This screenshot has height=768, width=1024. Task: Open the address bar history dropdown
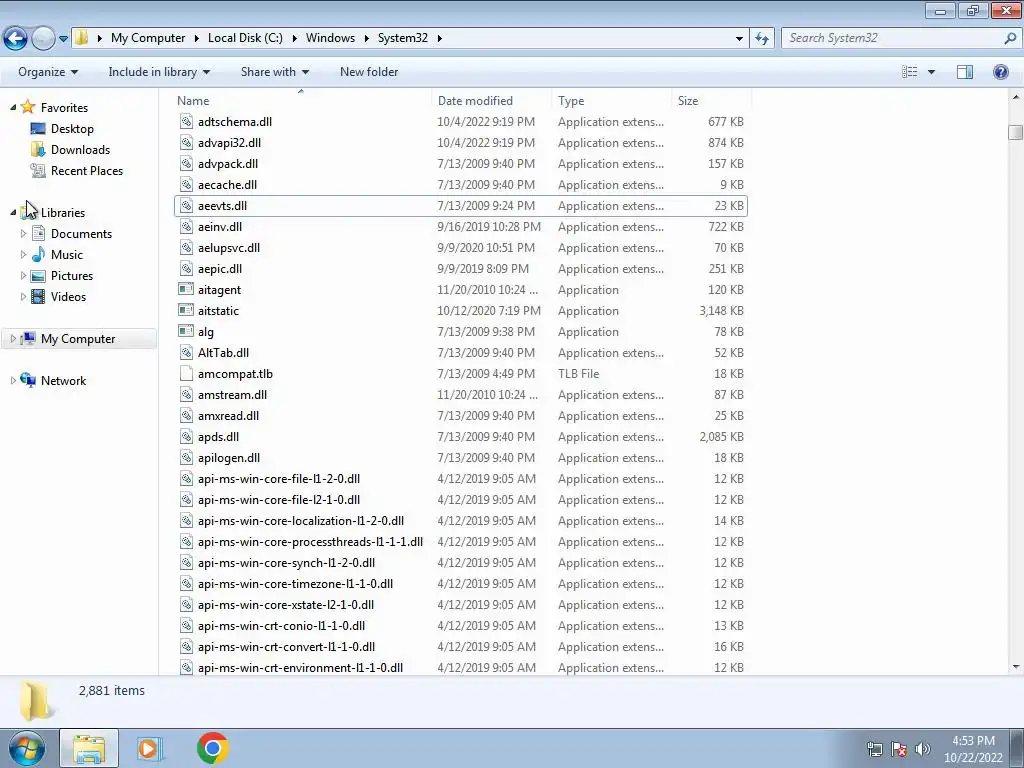739,39
